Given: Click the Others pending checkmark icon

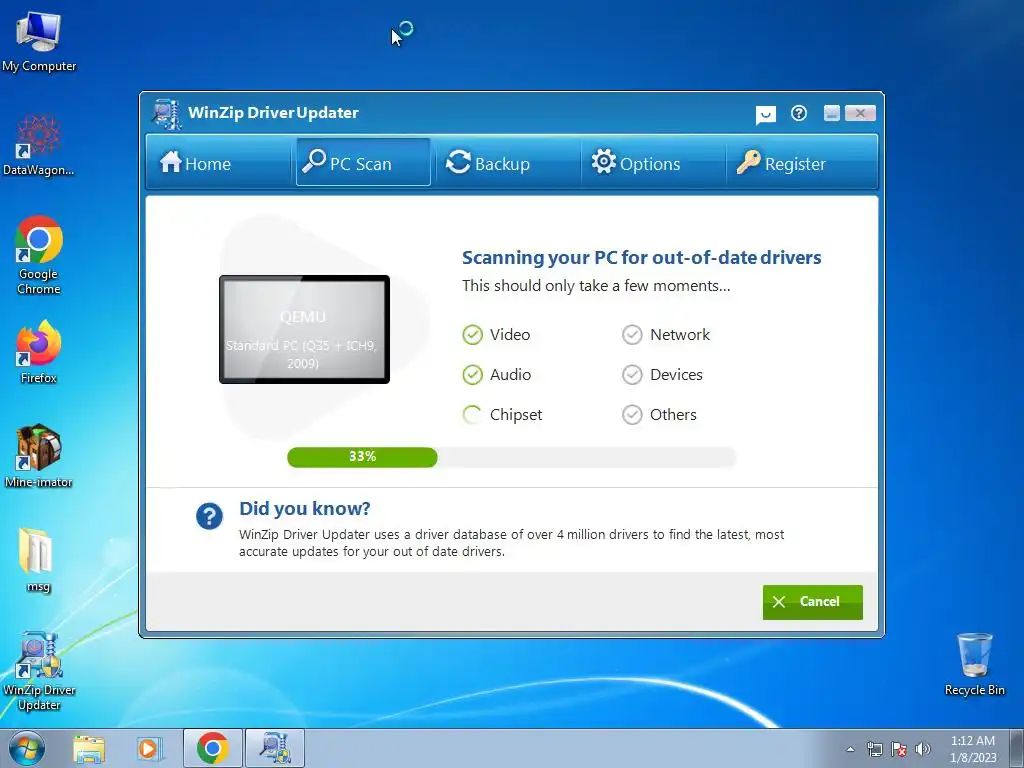Looking at the screenshot, I should coord(632,415).
